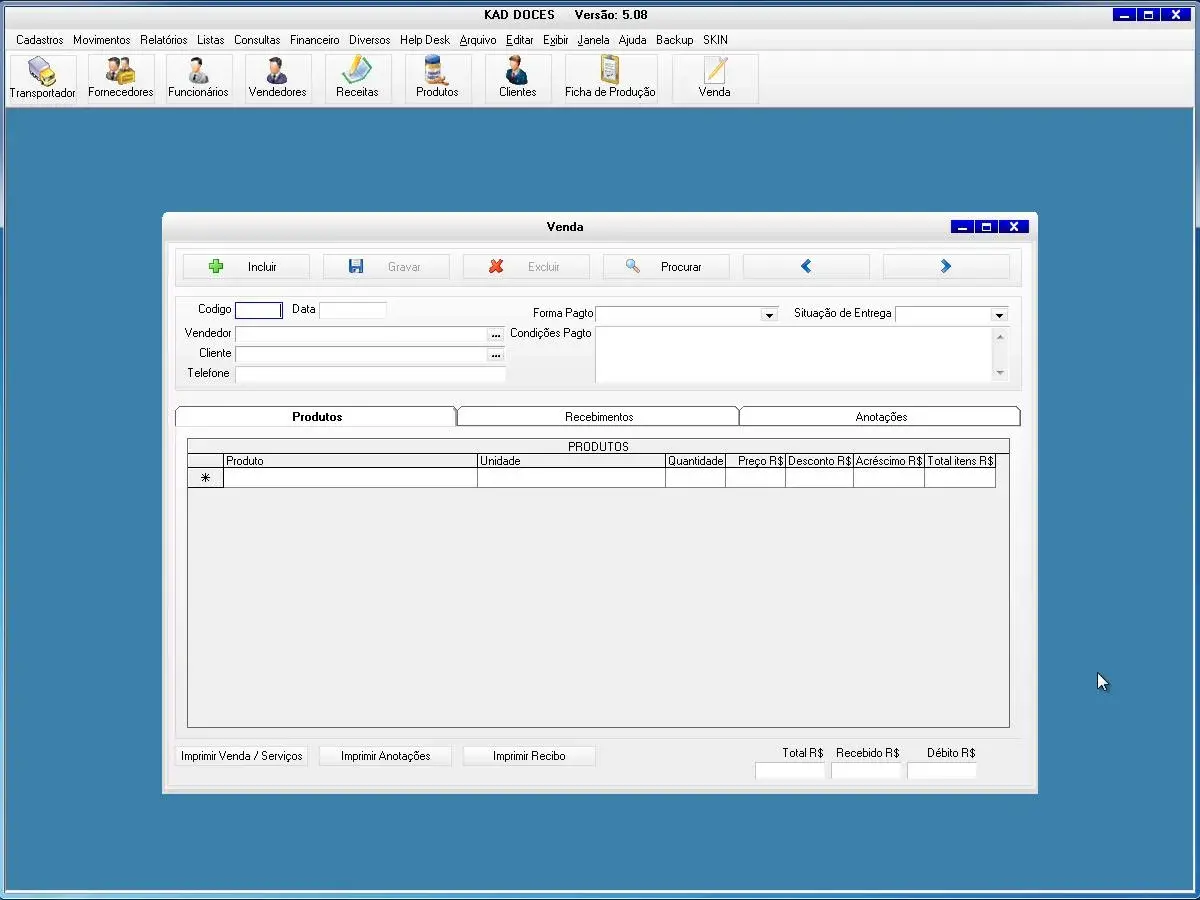The height and width of the screenshot is (900, 1200).
Task: Focus the Cliente input field
Action: point(361,355)
